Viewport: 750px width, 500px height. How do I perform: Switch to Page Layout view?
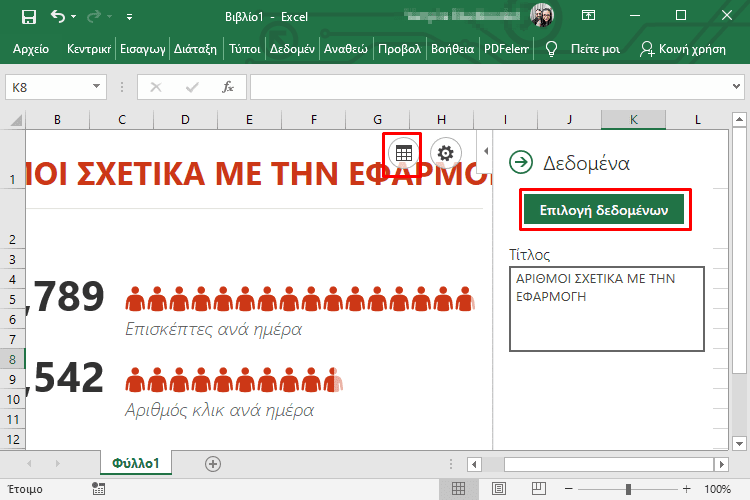(500, 489)
